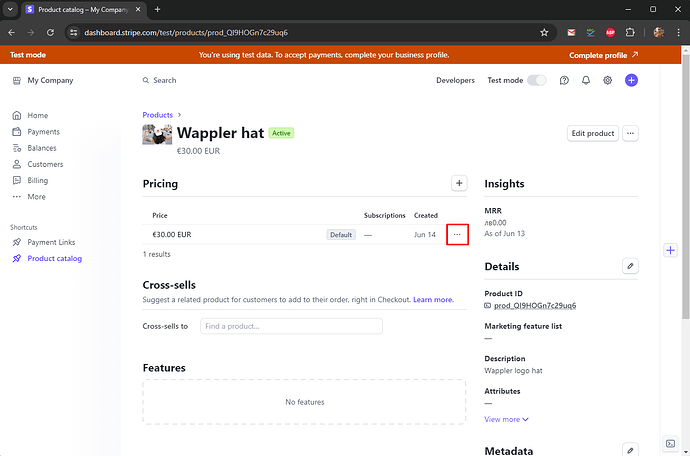Click the ABP adblock extension icon
This screenshot has height=456, width=690.
click(x=610, y=33)
